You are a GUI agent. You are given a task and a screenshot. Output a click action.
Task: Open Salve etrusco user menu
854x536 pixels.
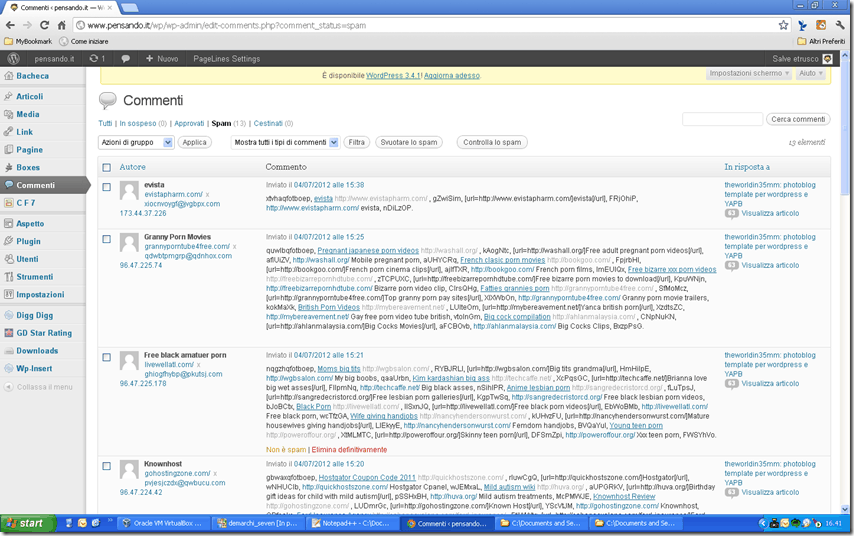[x=802, y=59]
